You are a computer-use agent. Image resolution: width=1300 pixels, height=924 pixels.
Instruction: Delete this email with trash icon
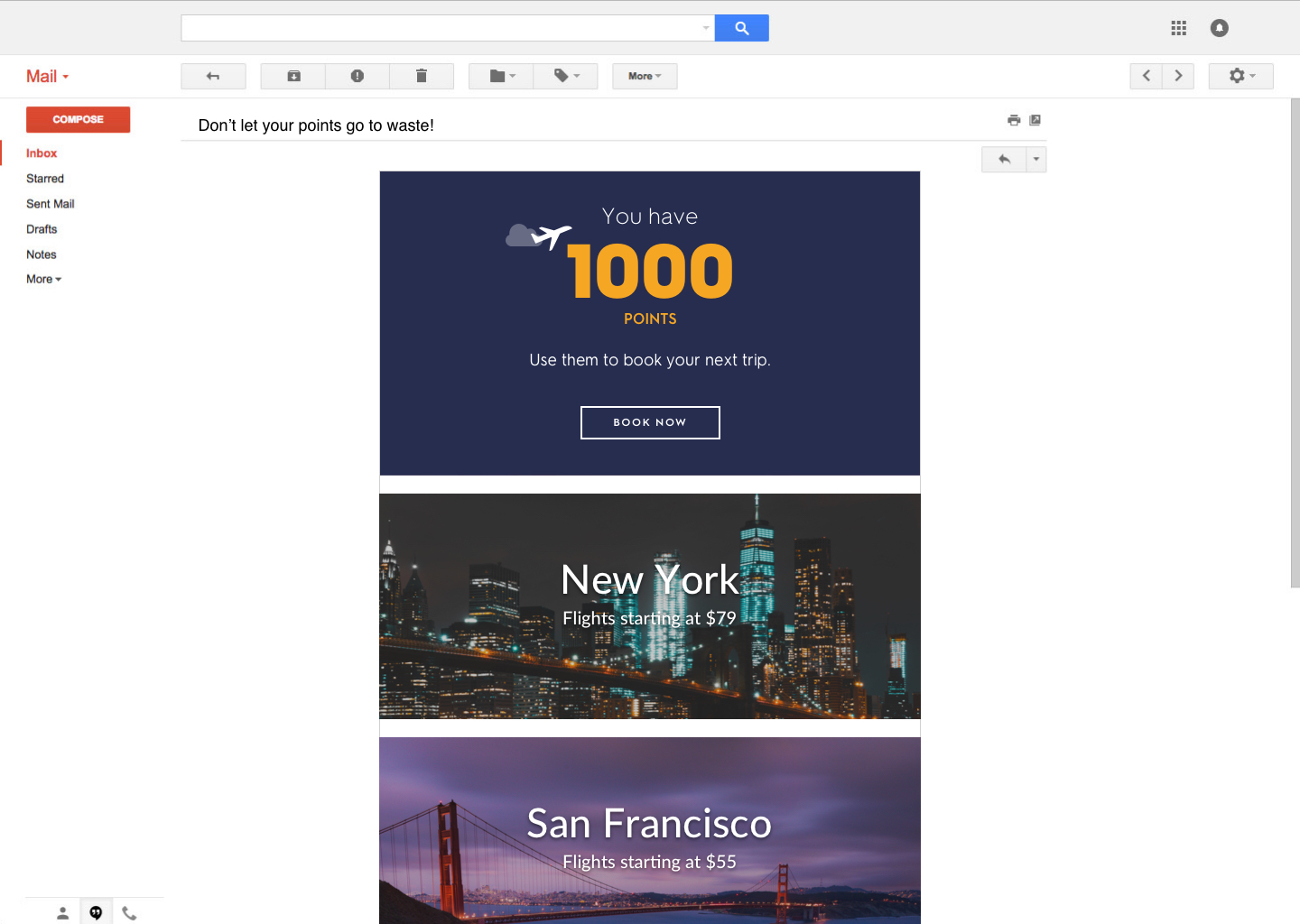422,76
